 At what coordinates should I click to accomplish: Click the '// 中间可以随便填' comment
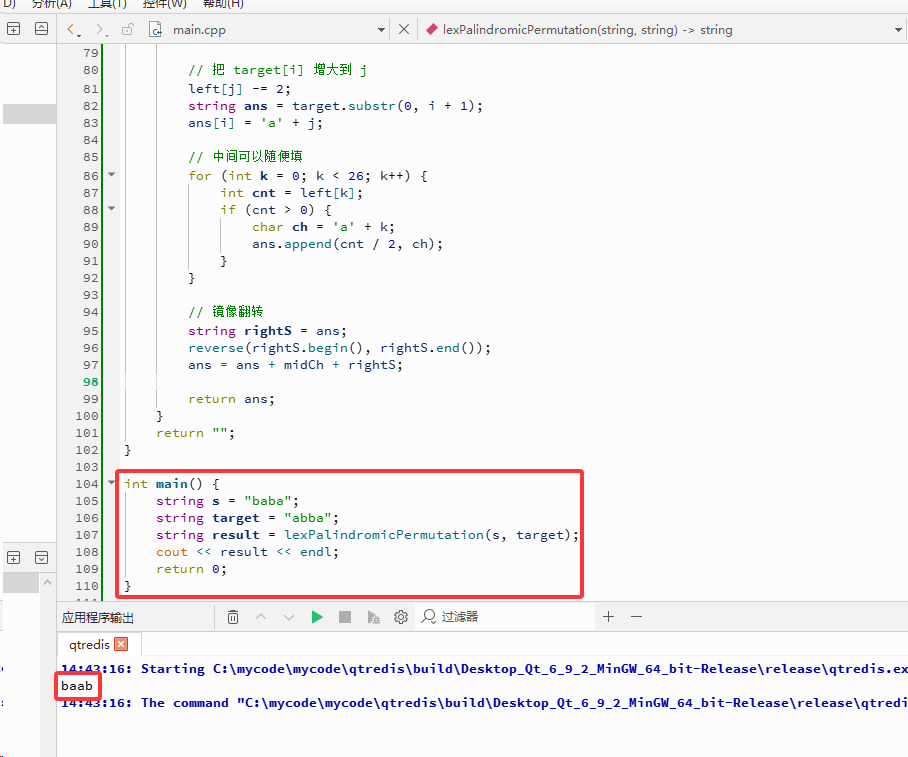[246, 156]
